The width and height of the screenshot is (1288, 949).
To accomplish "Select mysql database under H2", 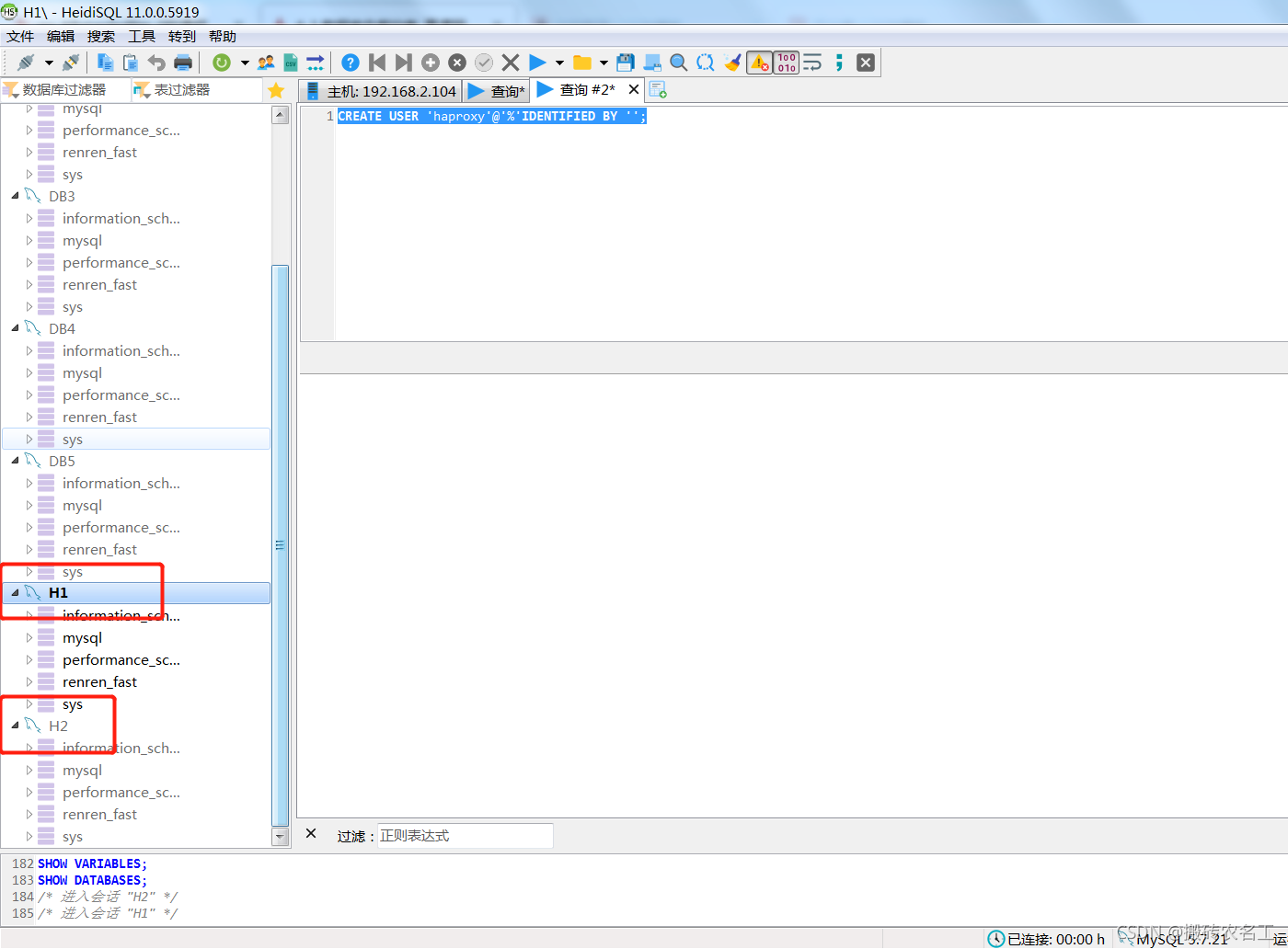I will 82,770.
